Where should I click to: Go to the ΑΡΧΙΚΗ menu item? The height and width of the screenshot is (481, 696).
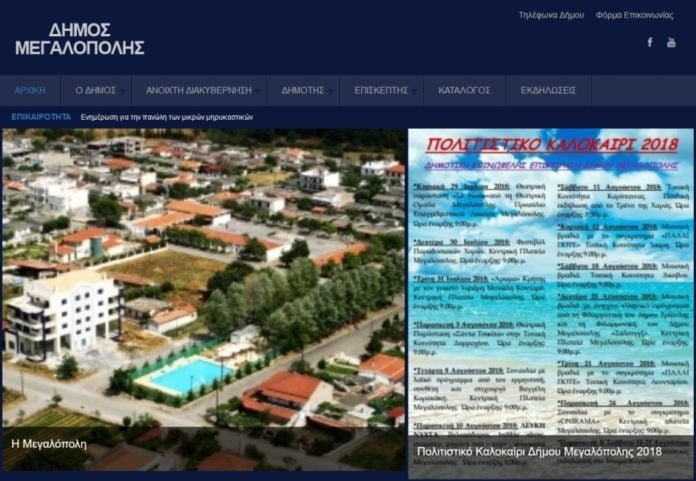point(30,90)
